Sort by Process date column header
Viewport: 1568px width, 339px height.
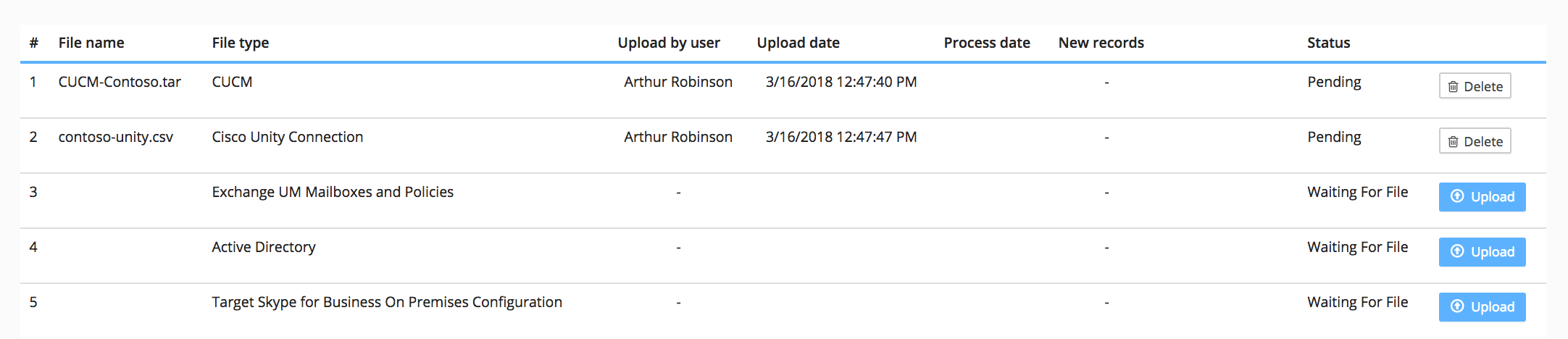point(987,43)
